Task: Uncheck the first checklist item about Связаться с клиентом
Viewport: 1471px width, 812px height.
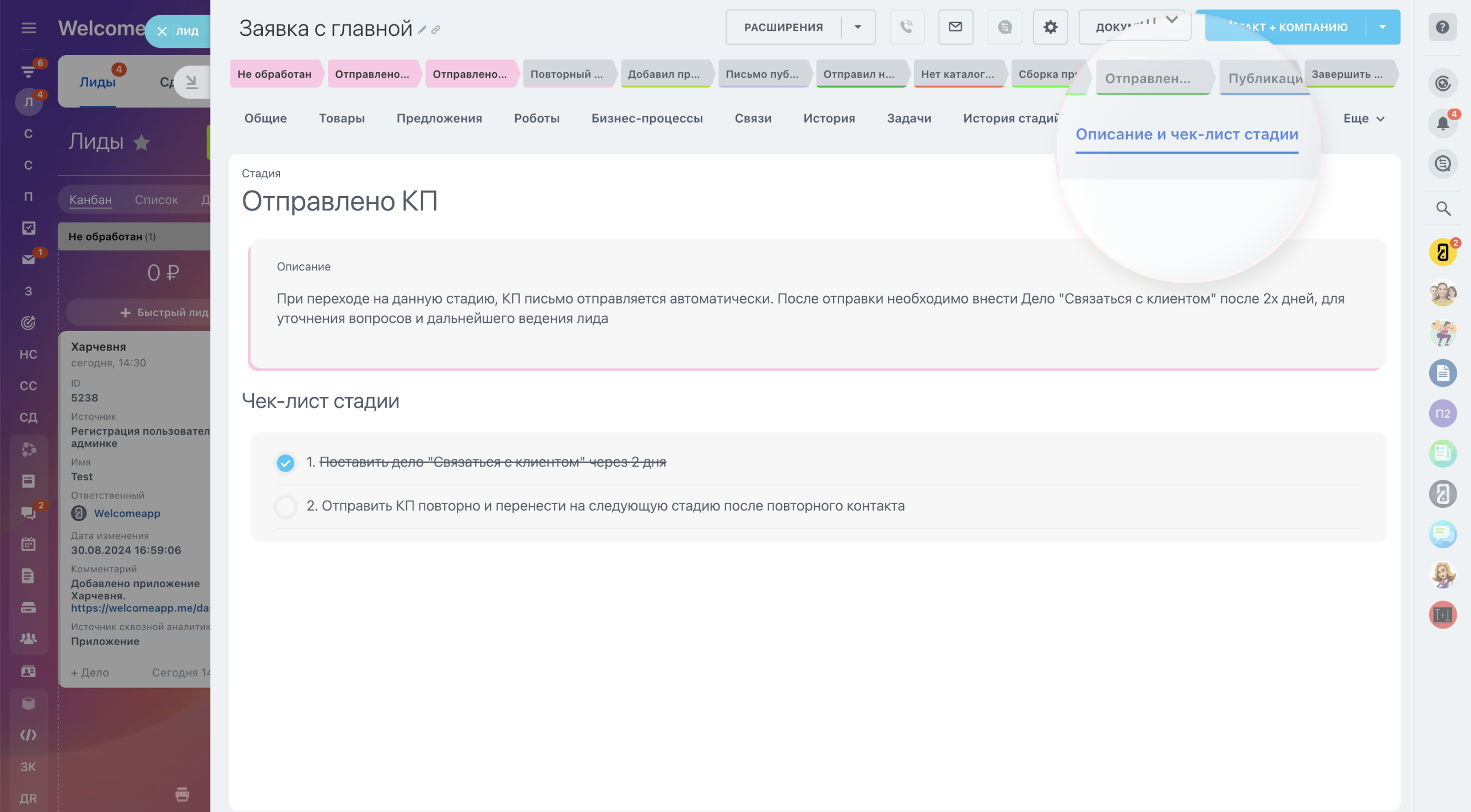Action: (x=285, y=463)
